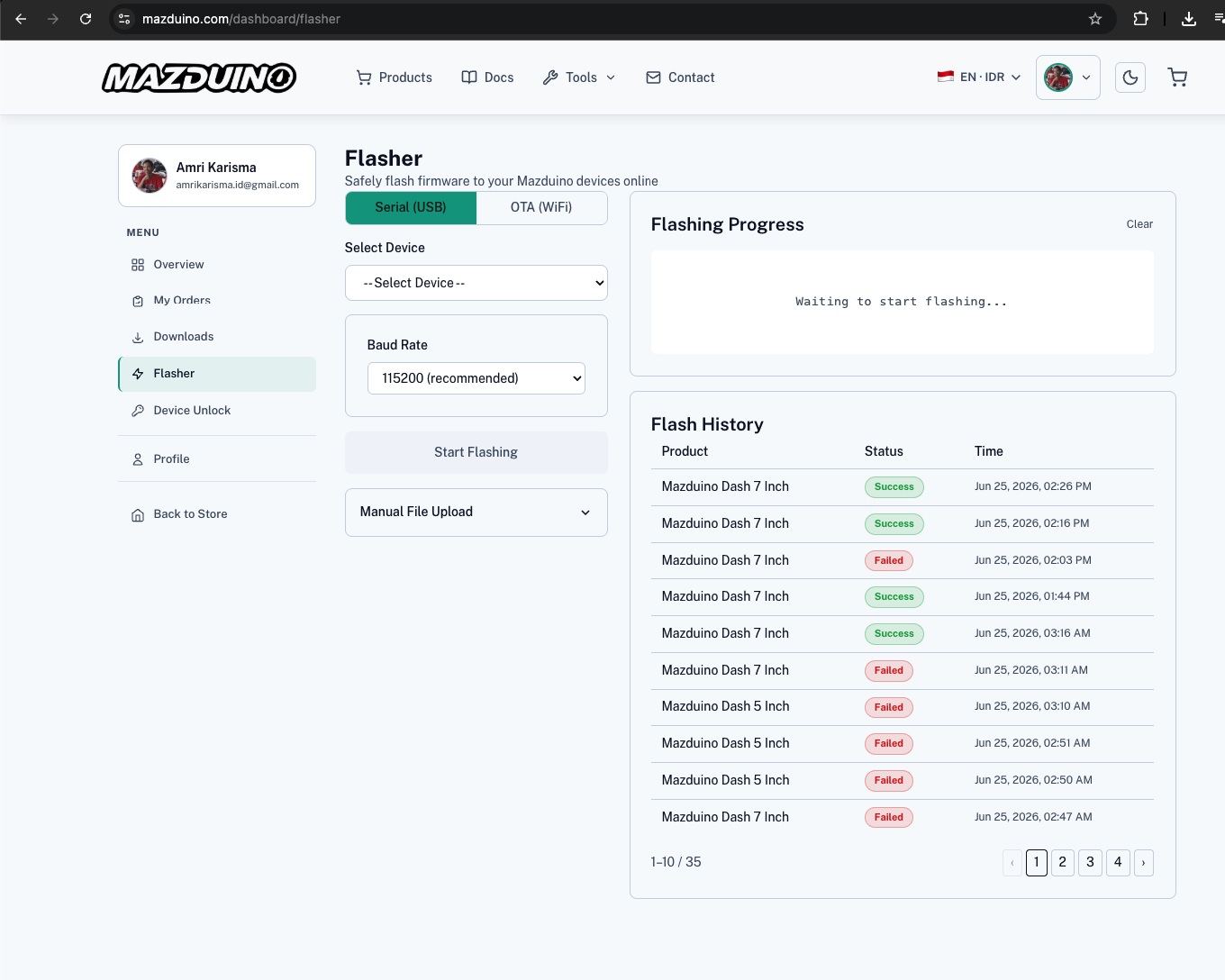Click the Overview grid icon in the sidebar

(x=138, y=265)
